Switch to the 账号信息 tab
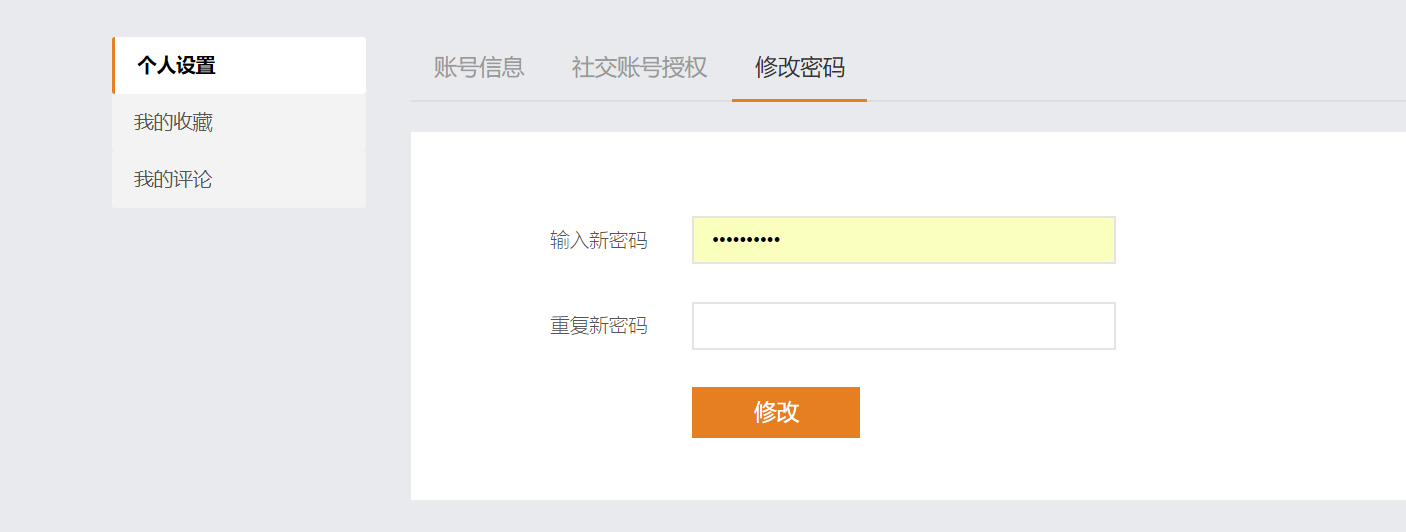Viewport: 1406px width, 532px height. [479, 67]
